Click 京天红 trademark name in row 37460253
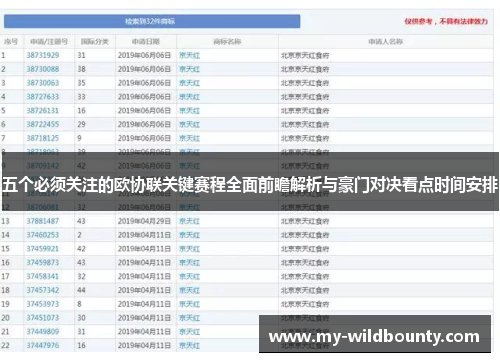The width and height of the screenshot is (500, 362). 189,235
